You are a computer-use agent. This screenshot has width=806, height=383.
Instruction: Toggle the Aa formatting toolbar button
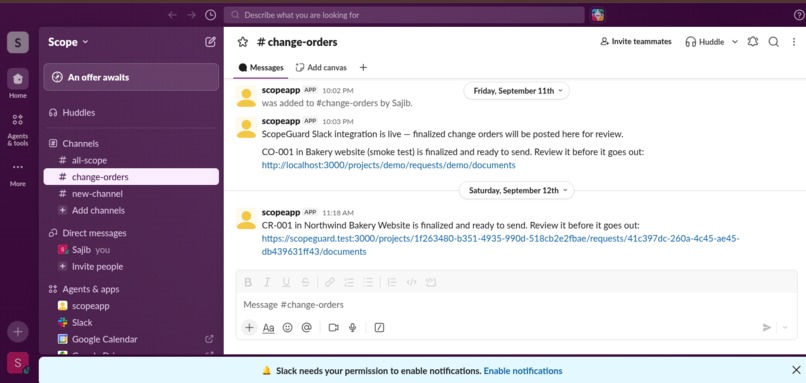pos(268,327)
